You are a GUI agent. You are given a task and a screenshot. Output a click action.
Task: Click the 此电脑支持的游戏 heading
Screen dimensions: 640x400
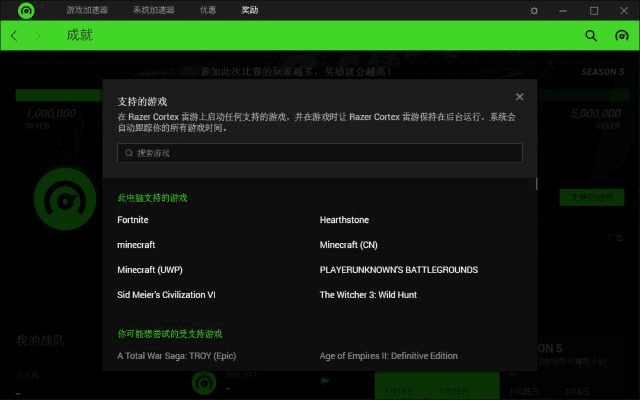(x=152, y=198)
